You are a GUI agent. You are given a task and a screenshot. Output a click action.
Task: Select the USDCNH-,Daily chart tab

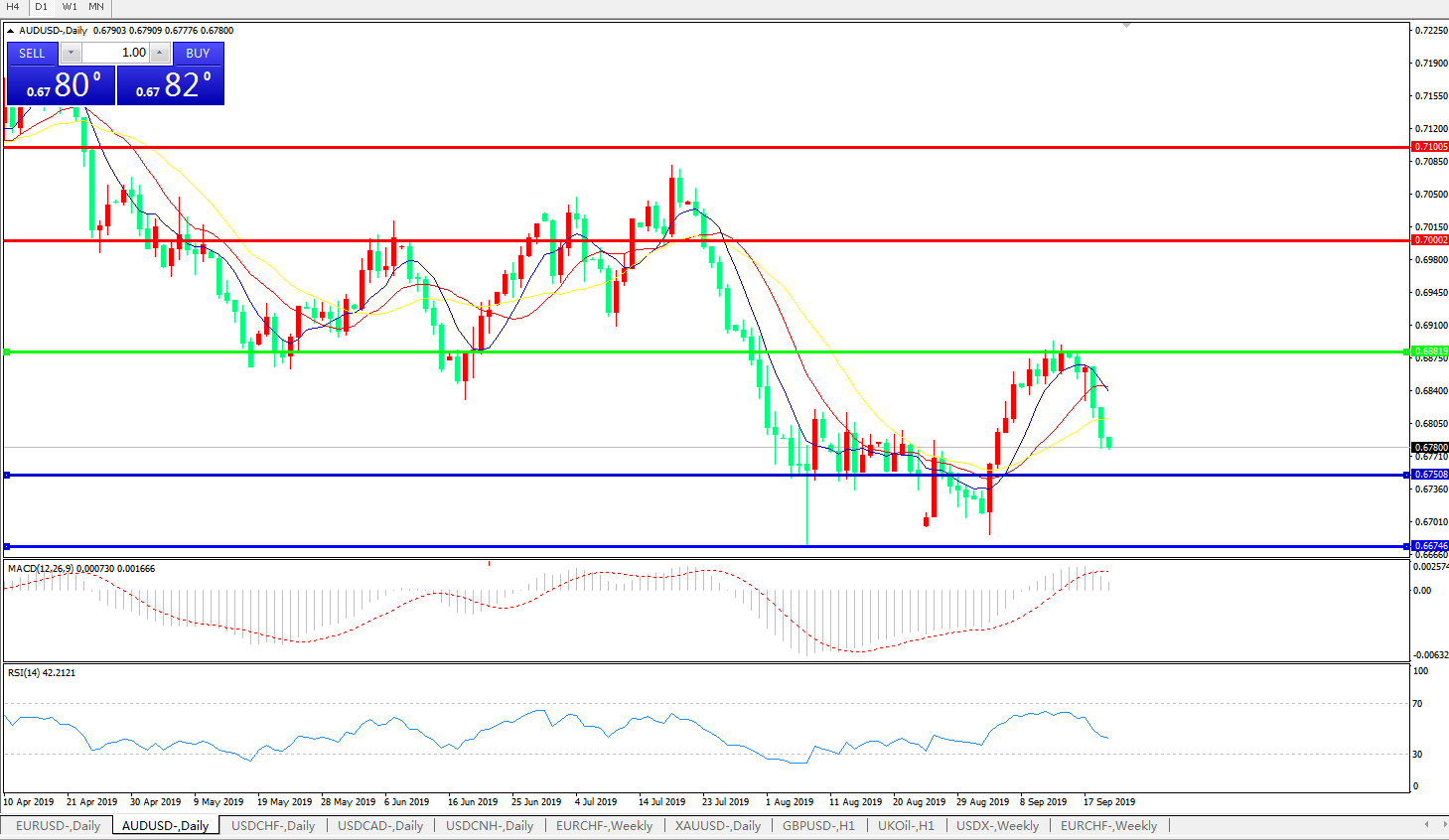click(x=489, y=825)
